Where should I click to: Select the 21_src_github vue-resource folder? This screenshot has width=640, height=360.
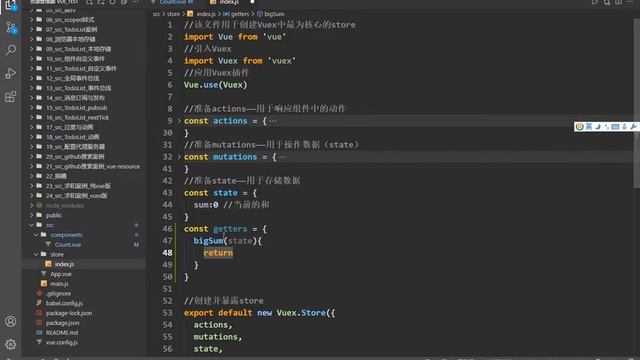click(x=93, y=167)
